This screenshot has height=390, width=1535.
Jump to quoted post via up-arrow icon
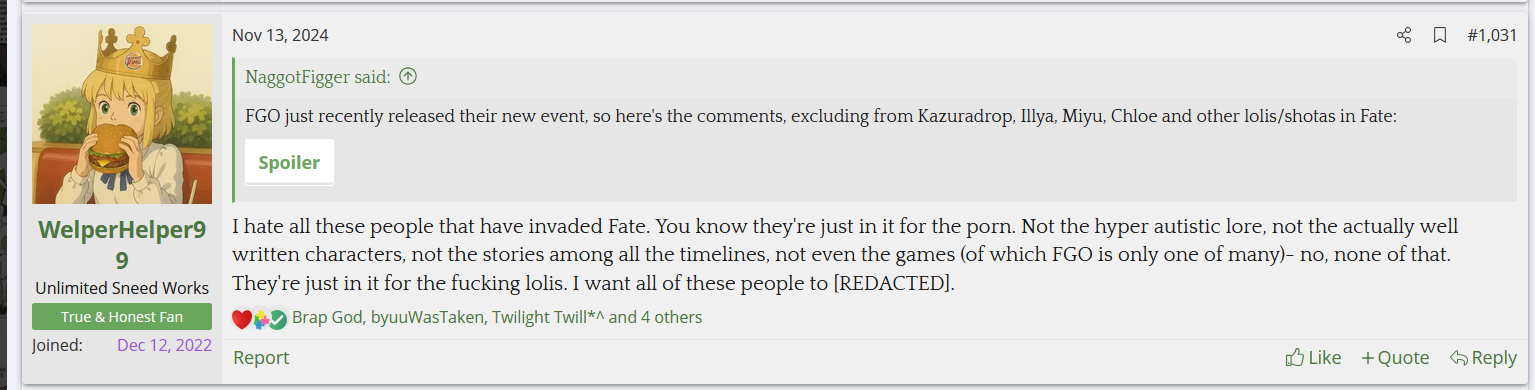[x=407, y=76]
